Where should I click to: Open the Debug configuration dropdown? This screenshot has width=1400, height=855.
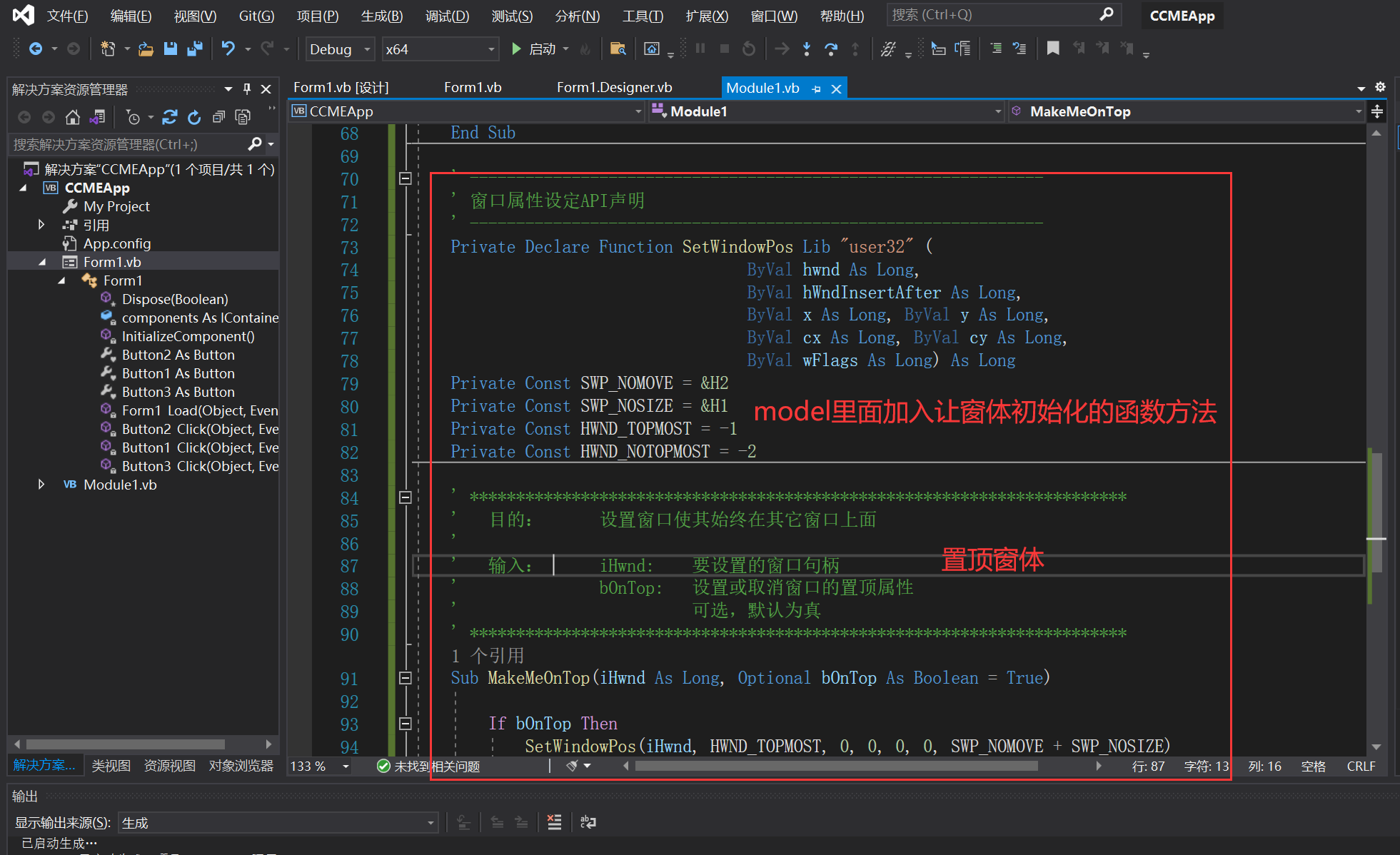click(x=340, y=49)
